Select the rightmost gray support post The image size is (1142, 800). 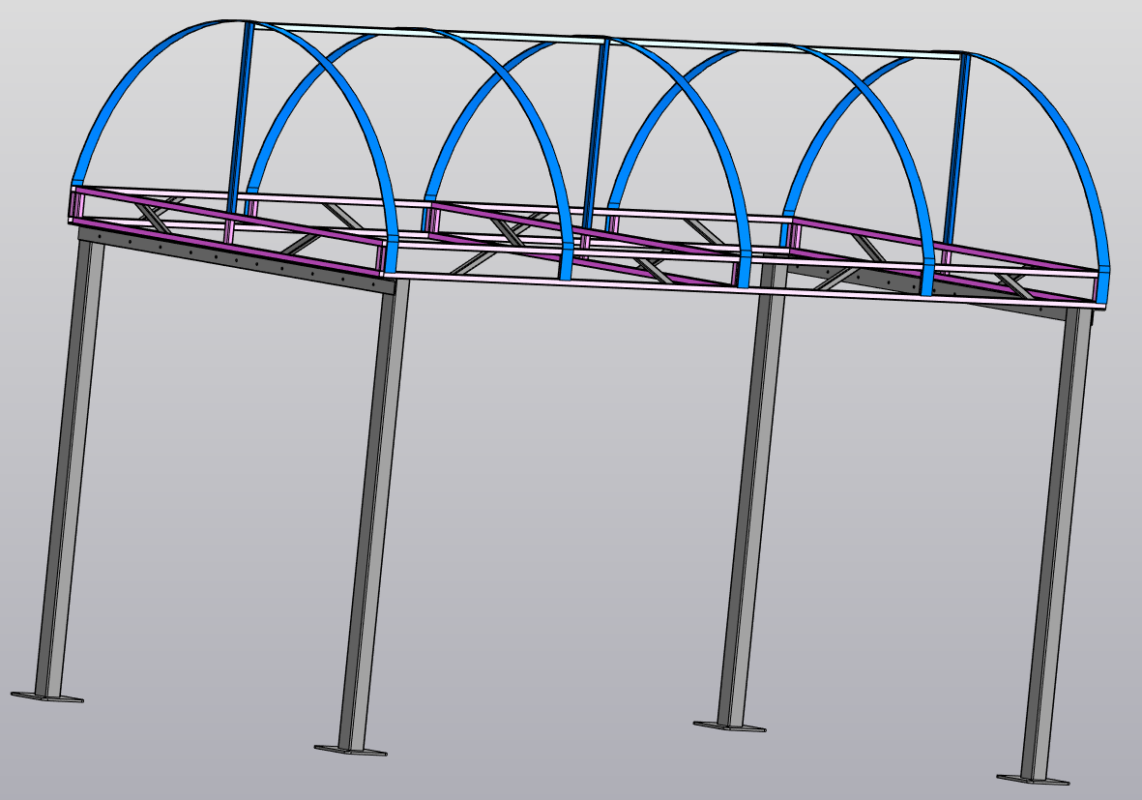click(x=1056, y=543)
